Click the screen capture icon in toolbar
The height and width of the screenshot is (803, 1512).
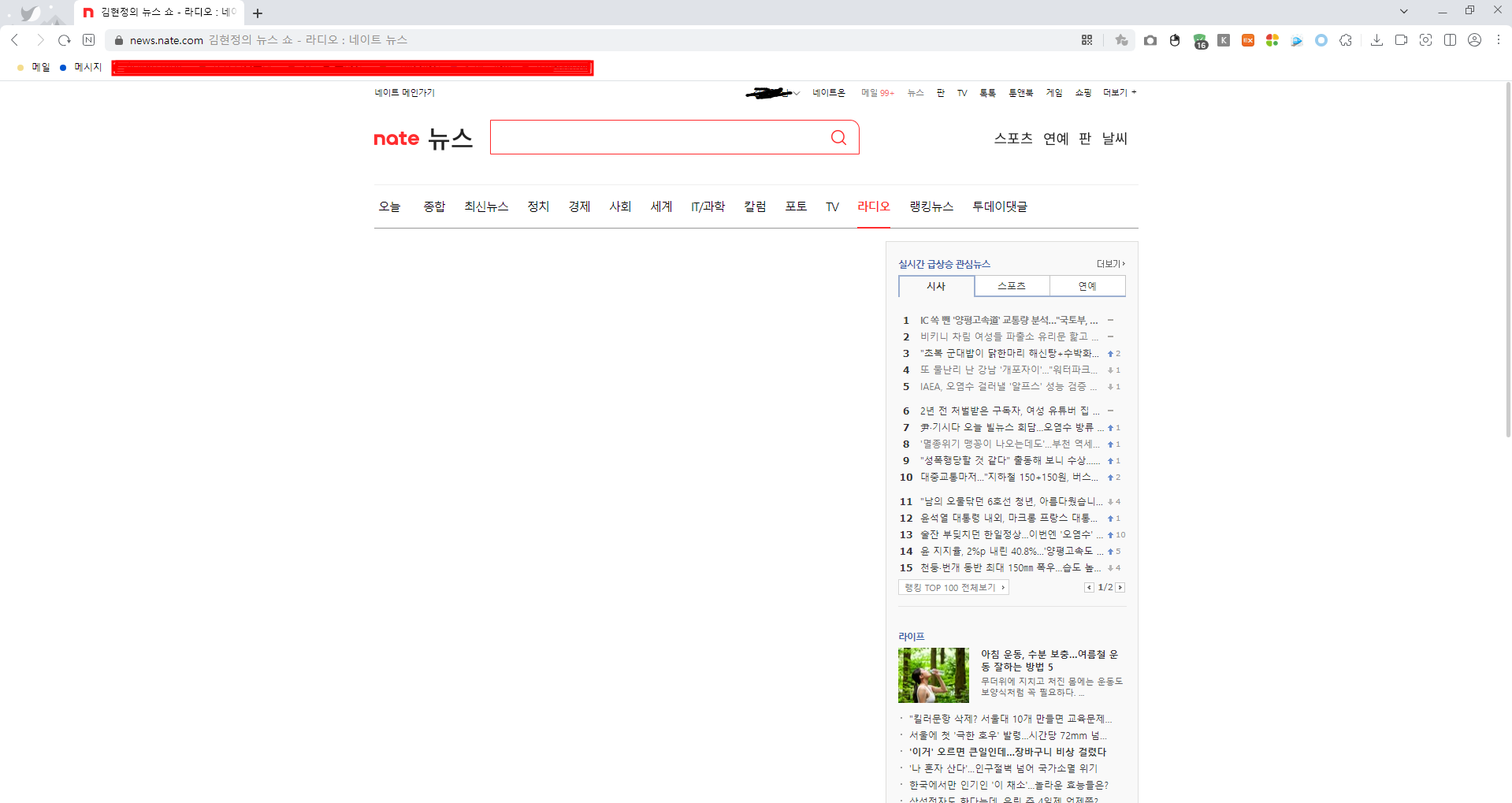tap(1425, 40)
